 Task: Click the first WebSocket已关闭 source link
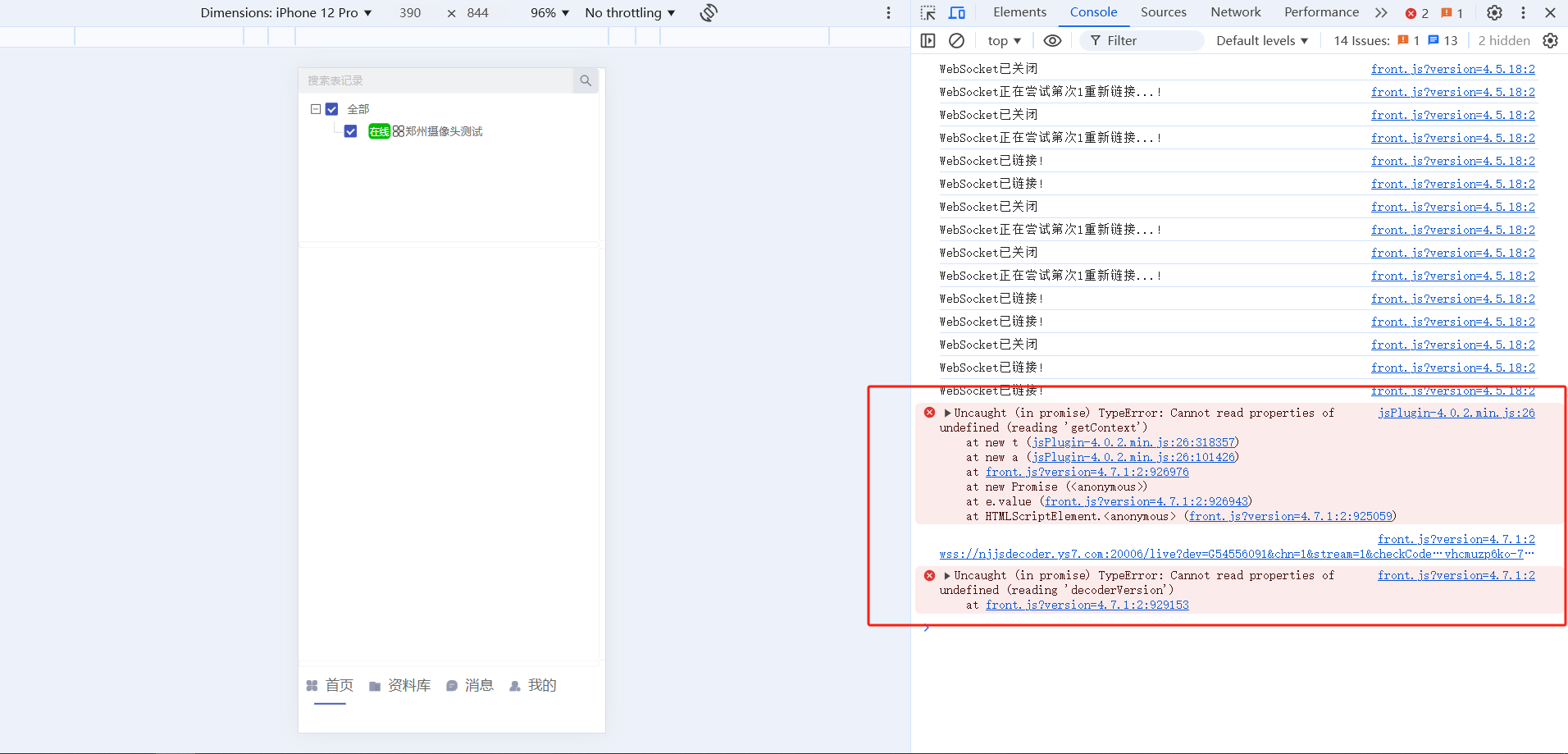1453,69
